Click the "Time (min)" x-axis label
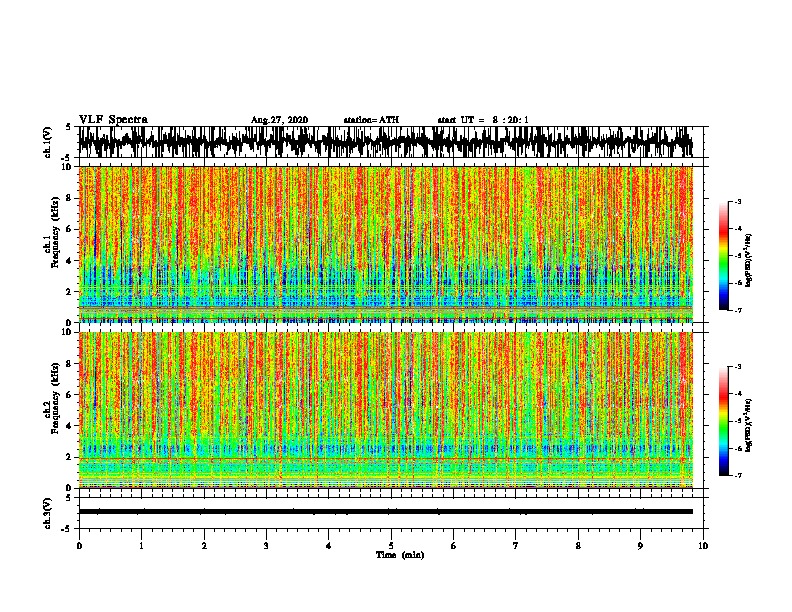 [x=400, y=555]
